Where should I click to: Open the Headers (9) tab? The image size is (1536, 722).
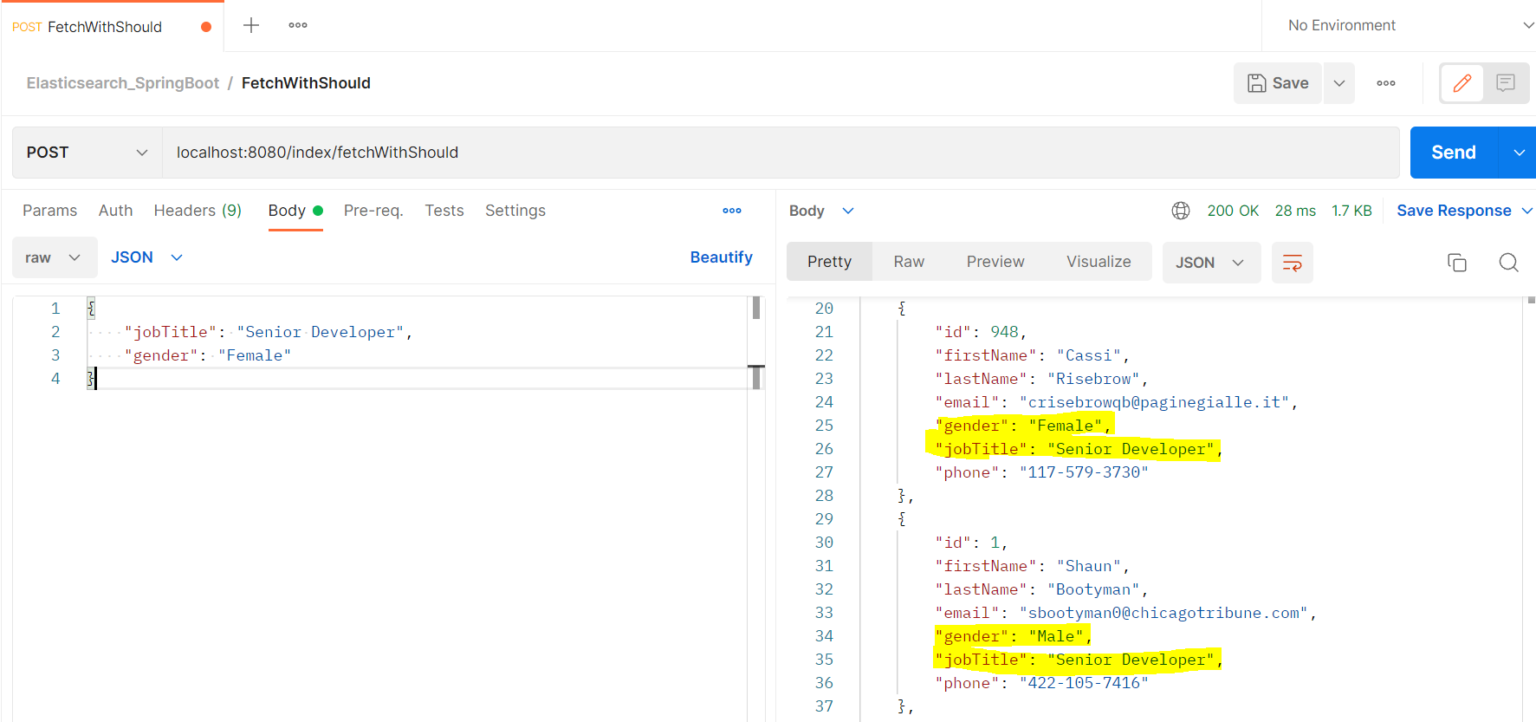click(197, 210)
